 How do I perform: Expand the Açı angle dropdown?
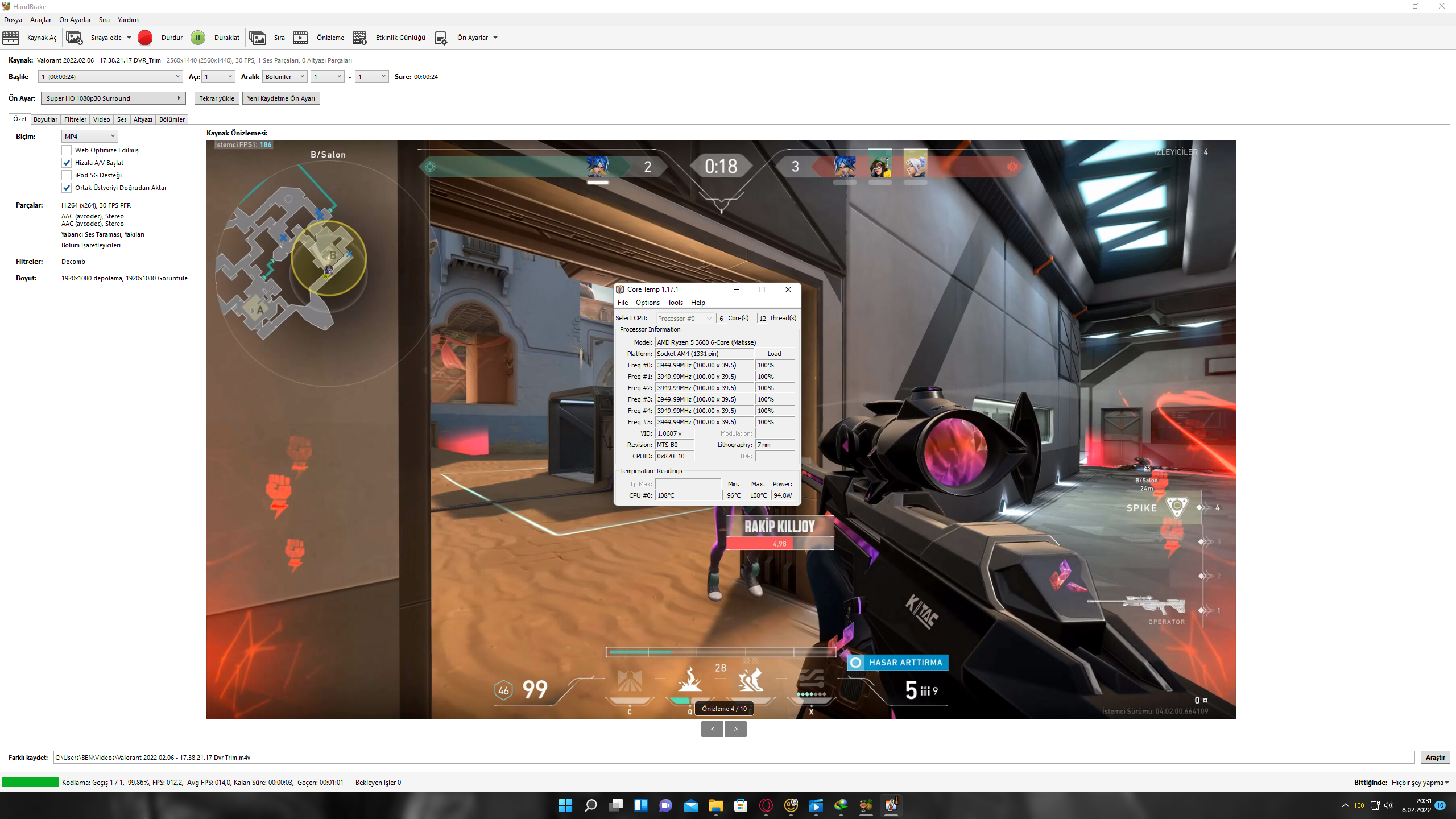(218, 77)
